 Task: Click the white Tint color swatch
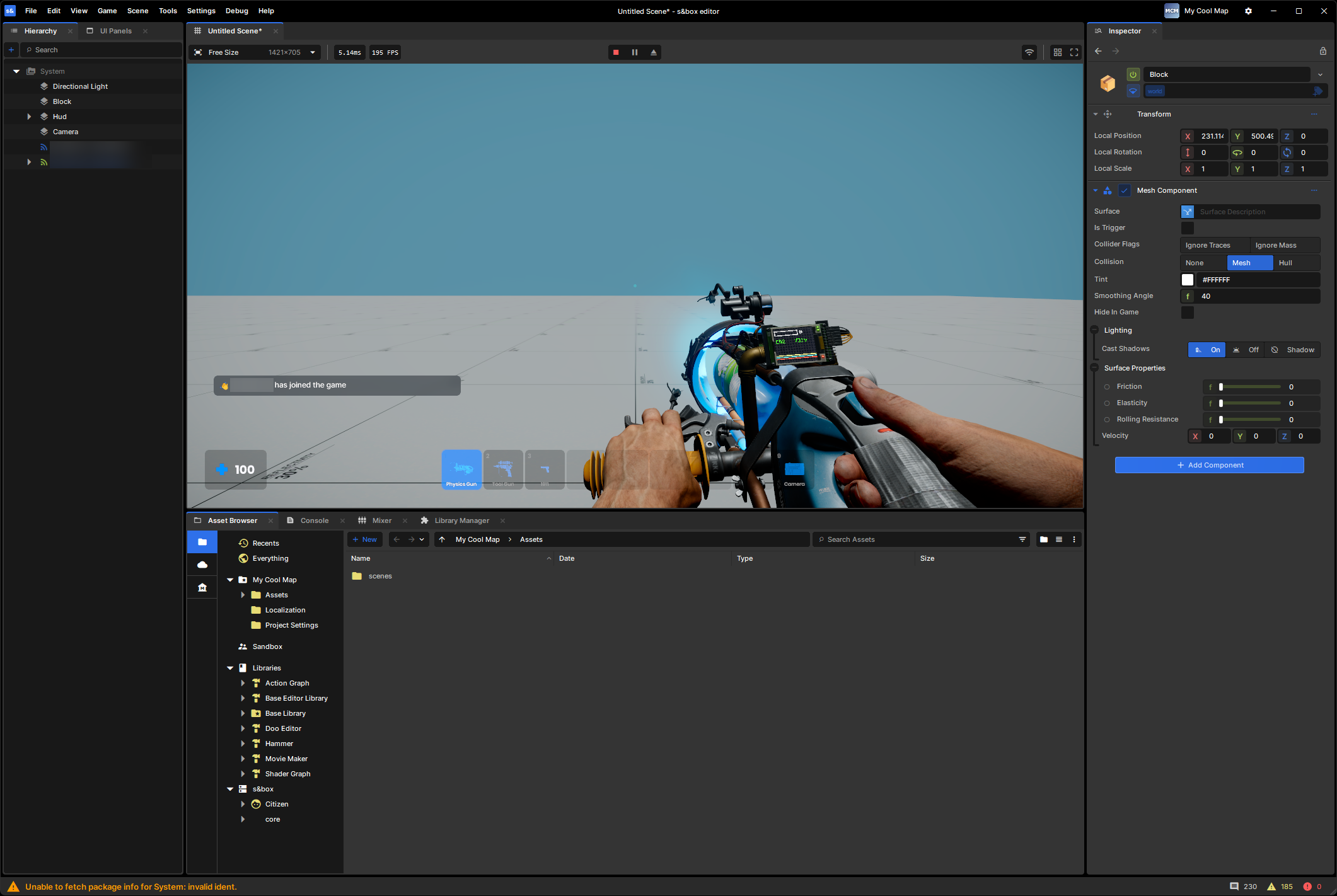tap(1188, 280)
